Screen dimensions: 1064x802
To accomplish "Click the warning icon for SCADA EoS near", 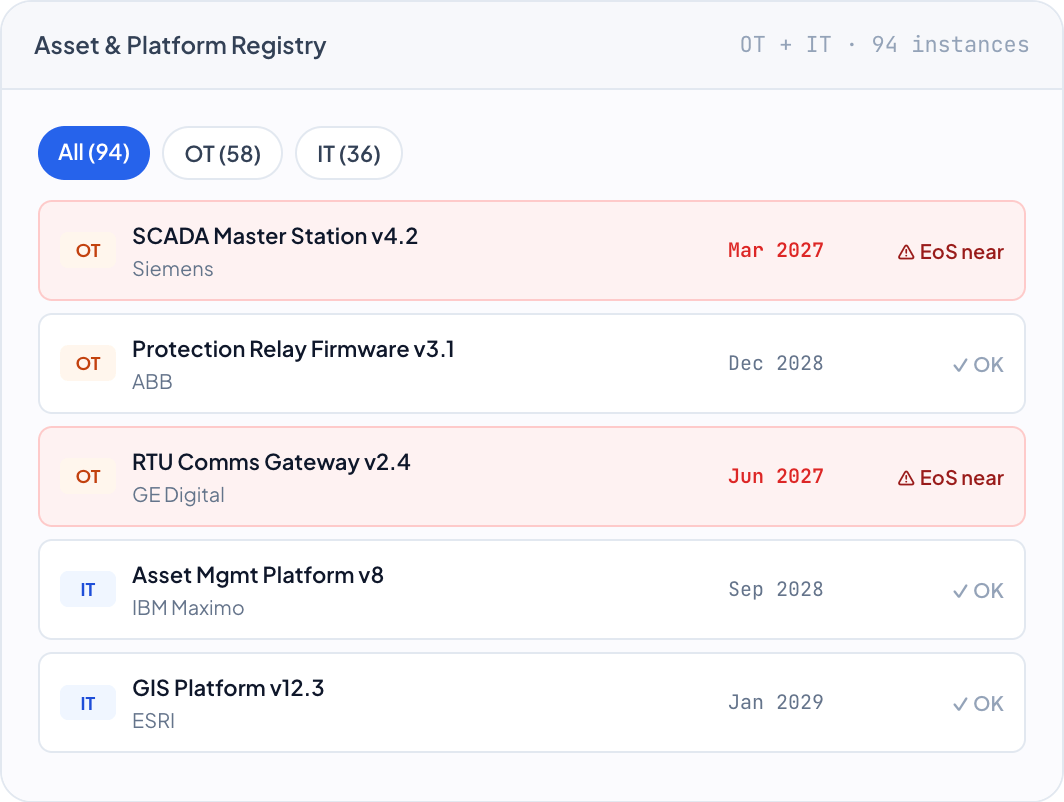I will [906, 252].
